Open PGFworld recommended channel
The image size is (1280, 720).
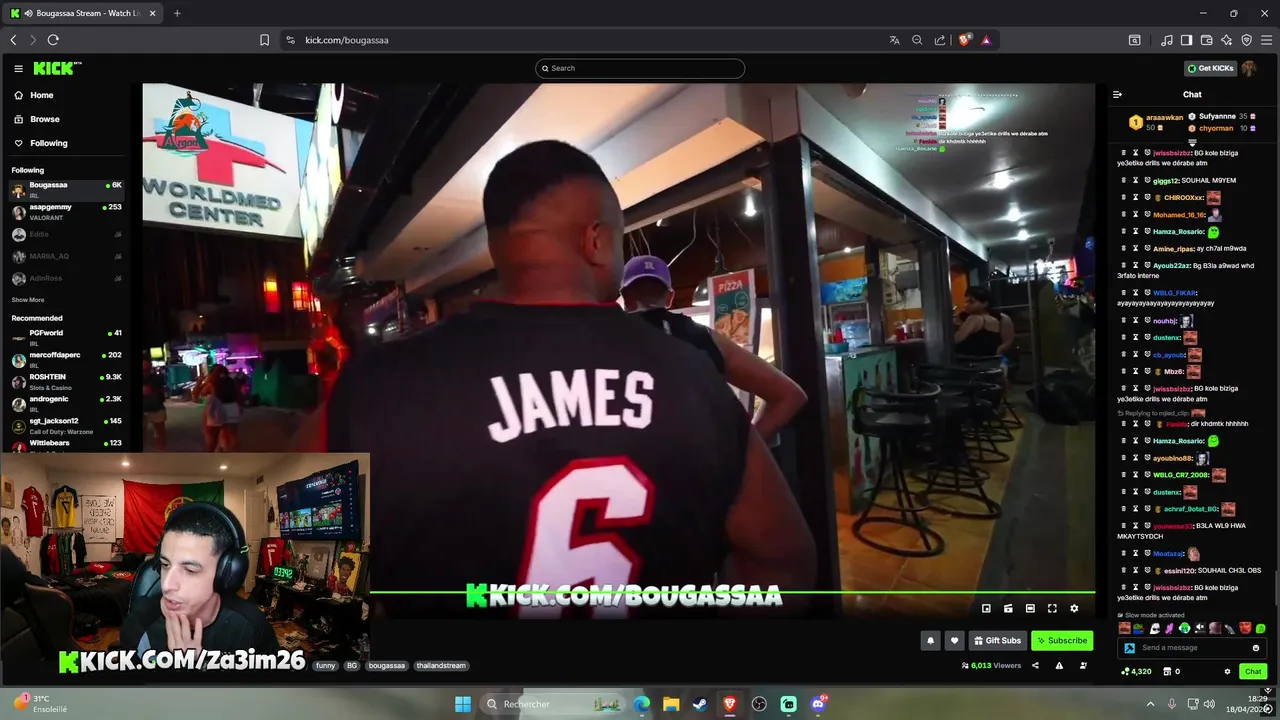click(66, 337)
